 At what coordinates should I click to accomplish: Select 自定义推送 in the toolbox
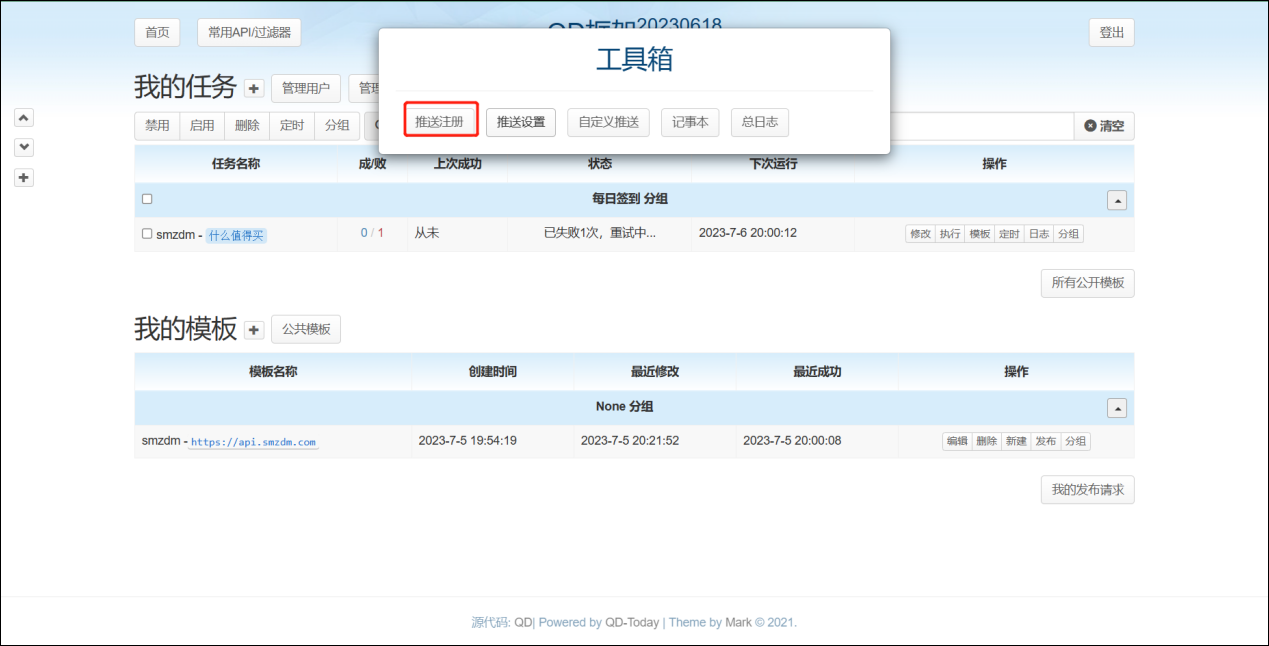(x=608, y=123)
